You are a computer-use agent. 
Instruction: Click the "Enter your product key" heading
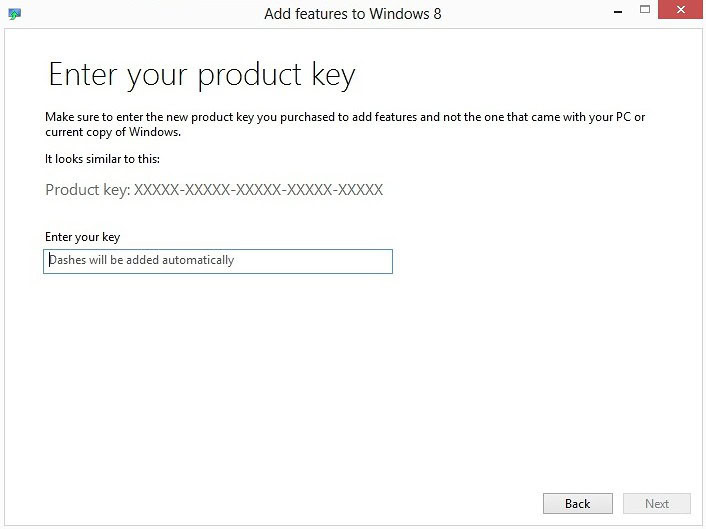coord(202,75)
